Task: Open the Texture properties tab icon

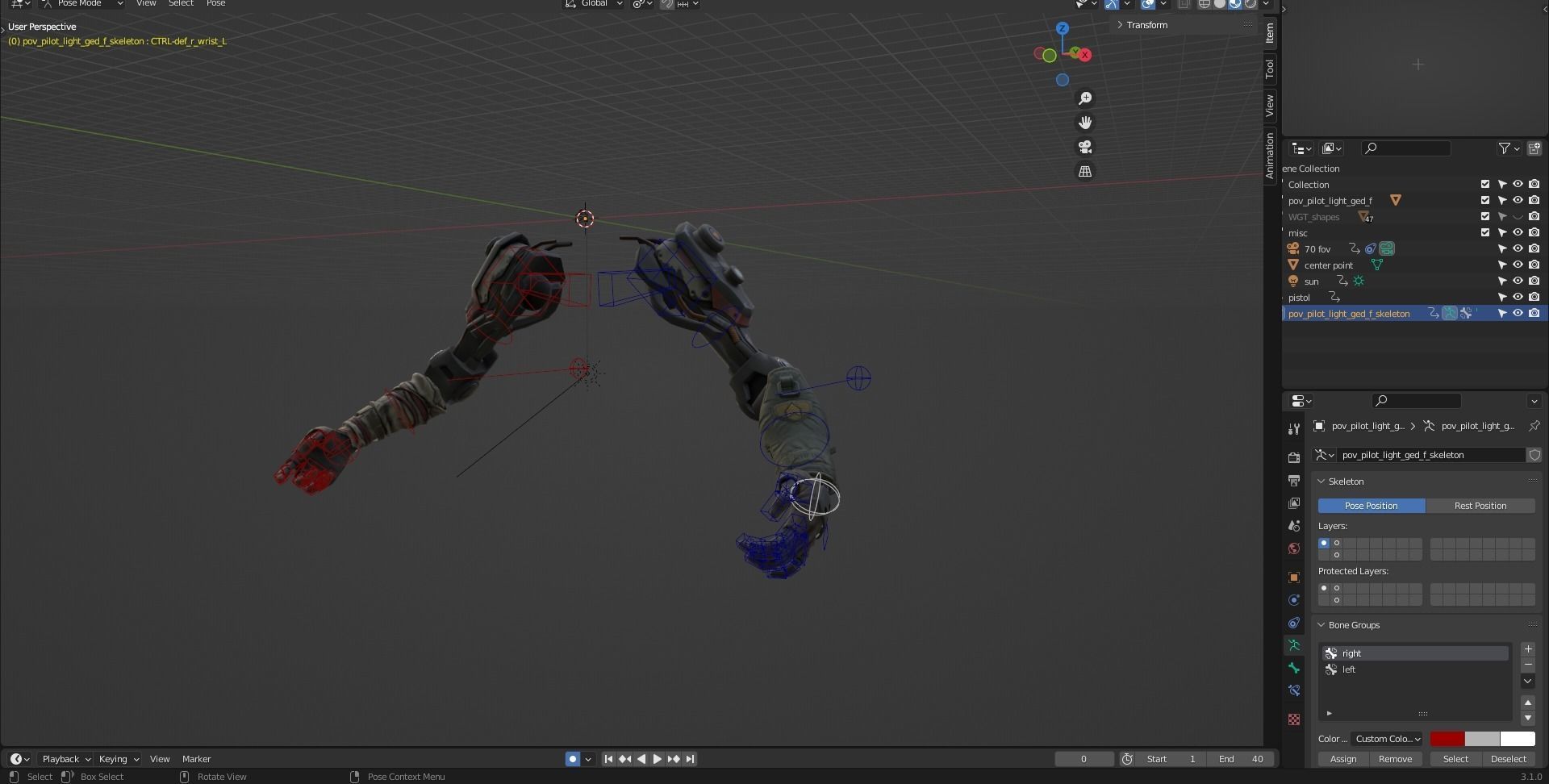Action: pos(1294,719)
